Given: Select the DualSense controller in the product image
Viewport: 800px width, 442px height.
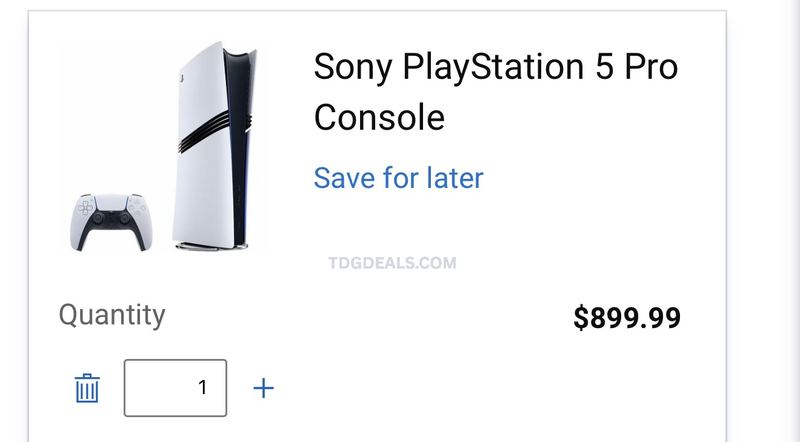Looking at the screenshot, I should pyautogui.click(x=111, y=222).
